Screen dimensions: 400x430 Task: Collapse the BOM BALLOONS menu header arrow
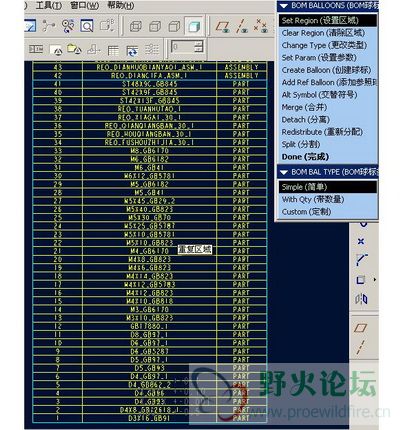[284, 6]
